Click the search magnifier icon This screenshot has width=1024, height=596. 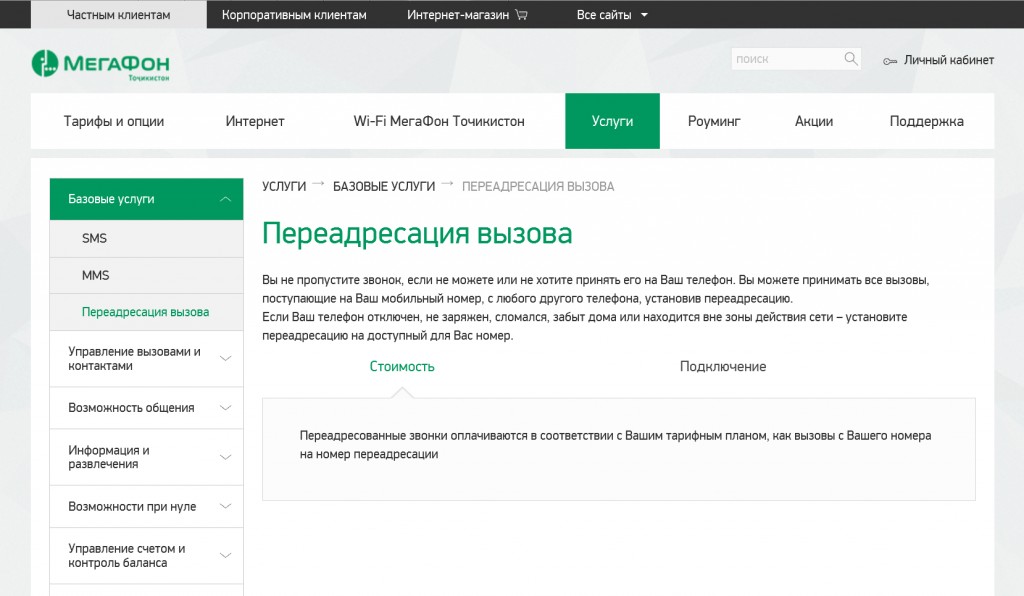click(x=851, y=59)
